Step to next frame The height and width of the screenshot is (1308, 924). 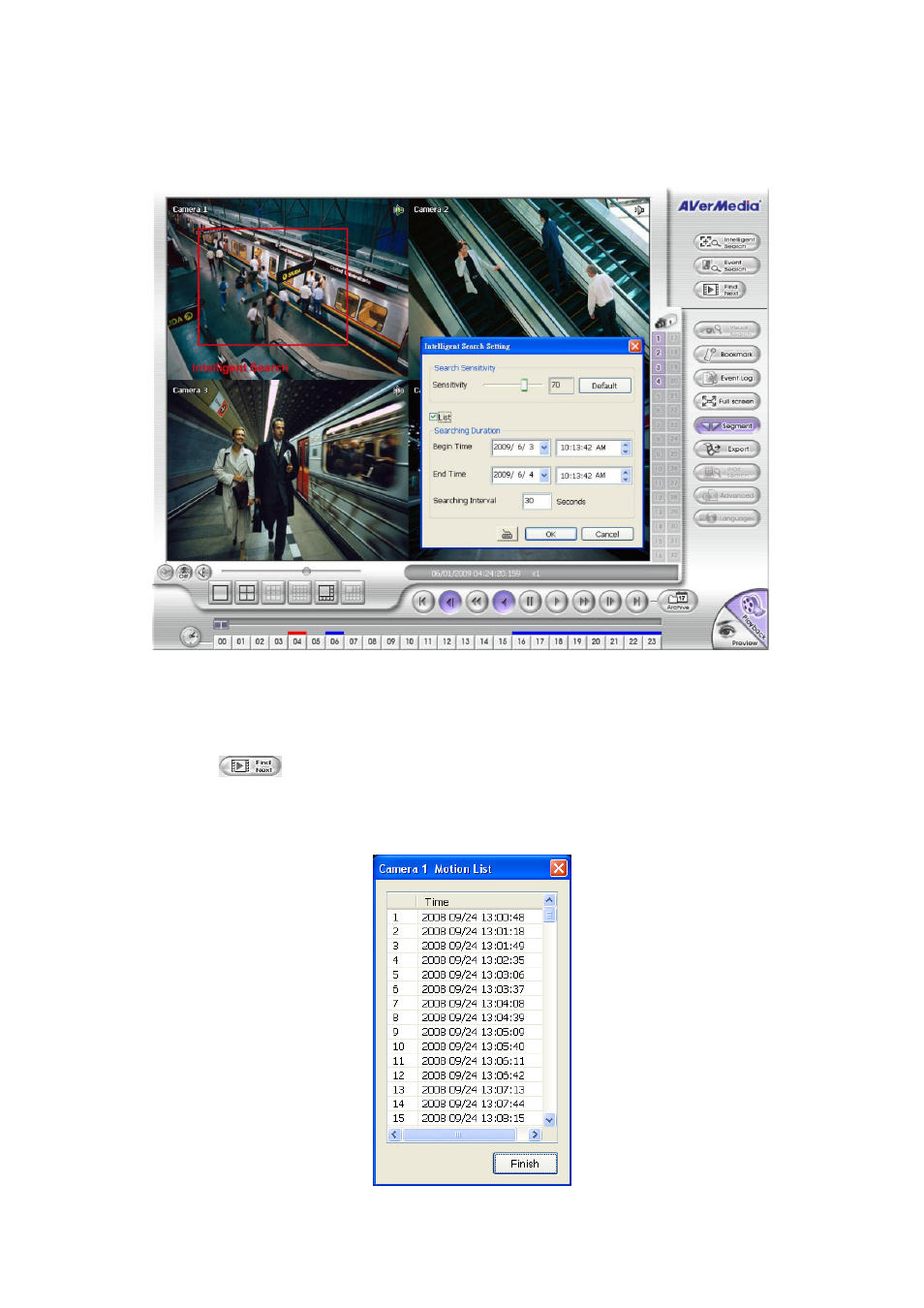pyautogui.click(x=610, y=602)
